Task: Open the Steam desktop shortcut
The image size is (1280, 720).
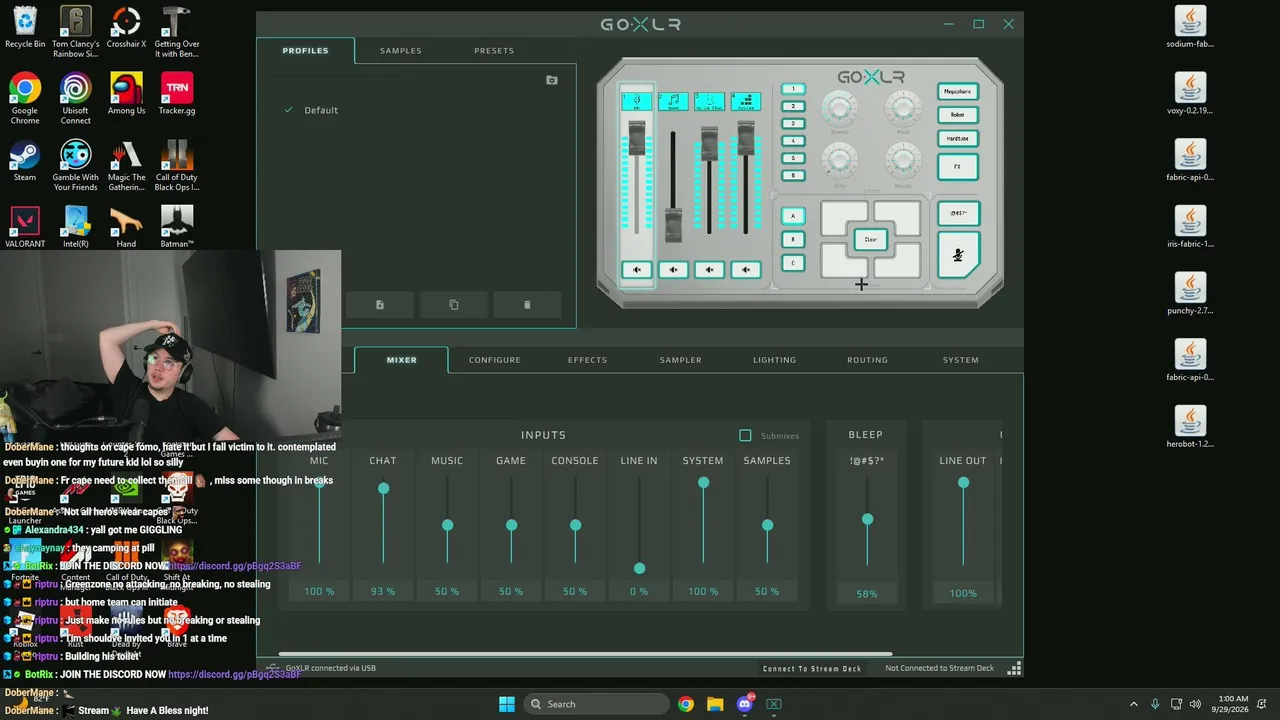Action: tap(25, 161)
